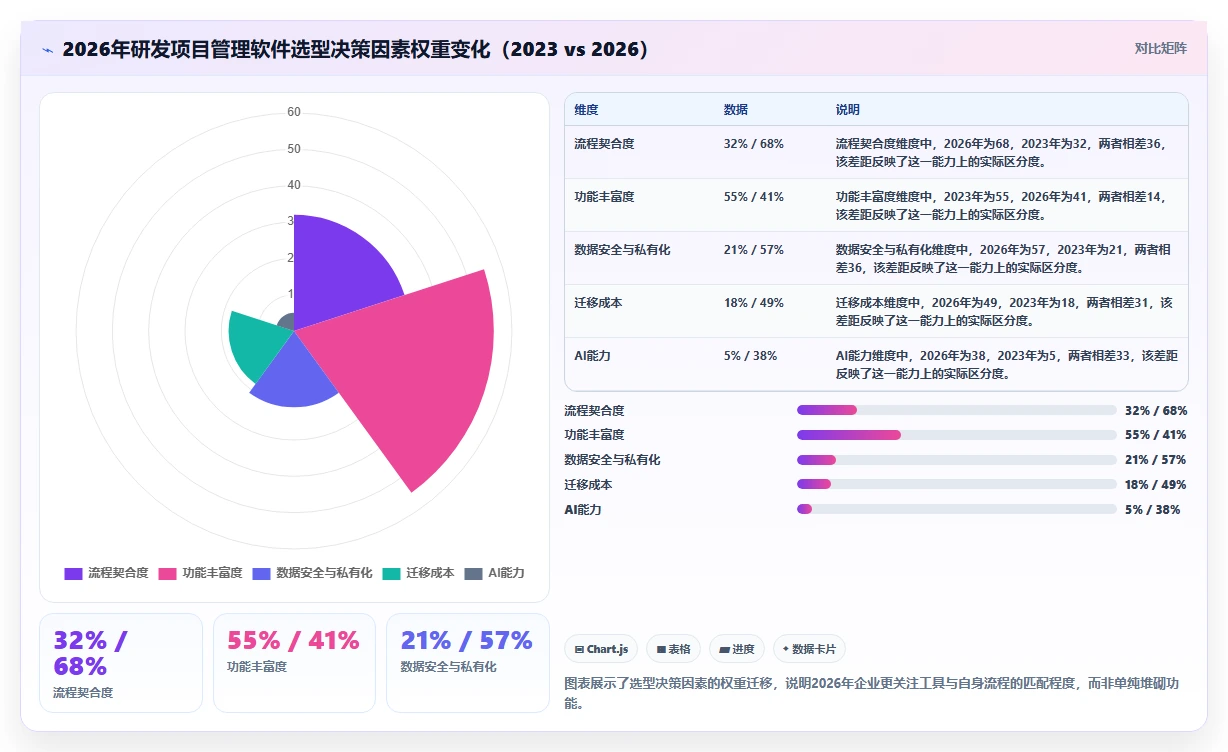This screenshot has width=1228, height=752.
Task: Toggle the 流程契合度 legend swatch
Action: coord(73,573)
